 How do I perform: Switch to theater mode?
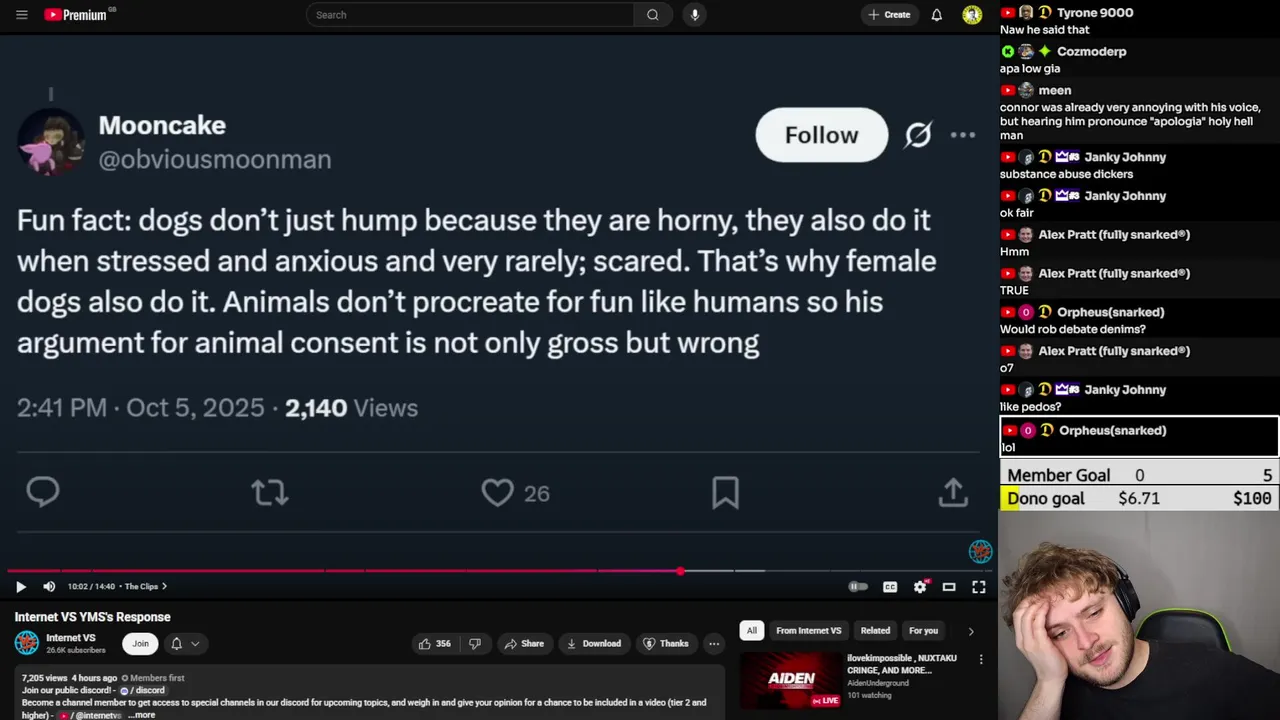949,587
